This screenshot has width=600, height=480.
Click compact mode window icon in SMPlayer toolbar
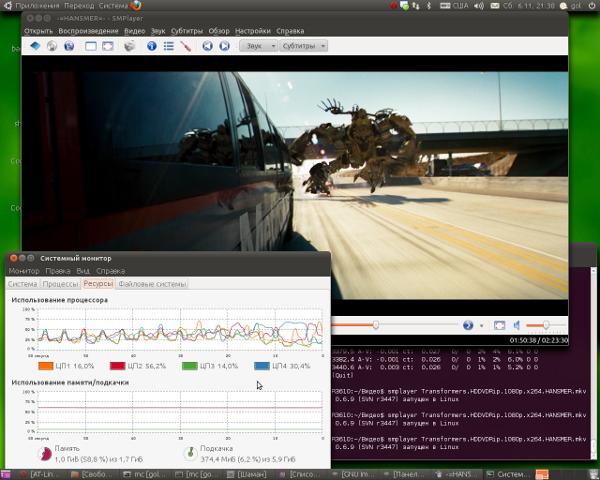tap(91, 46)
